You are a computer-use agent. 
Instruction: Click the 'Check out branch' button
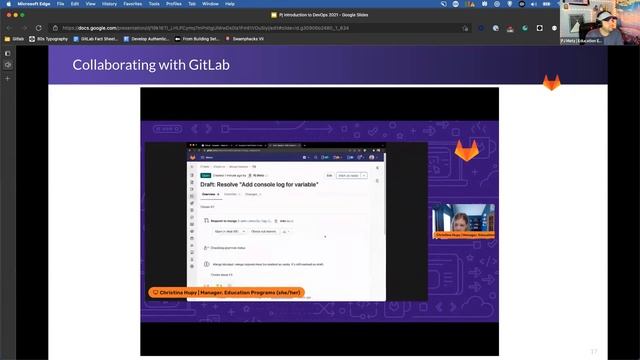264,231
